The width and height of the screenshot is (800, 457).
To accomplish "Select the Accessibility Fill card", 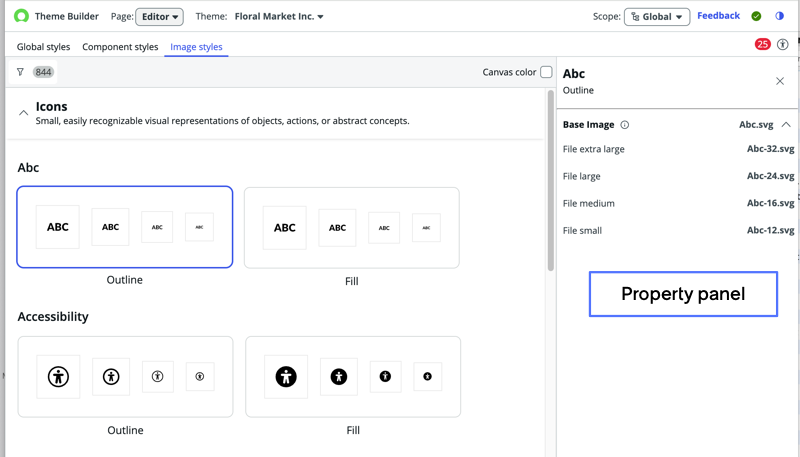I will point(353,377).
